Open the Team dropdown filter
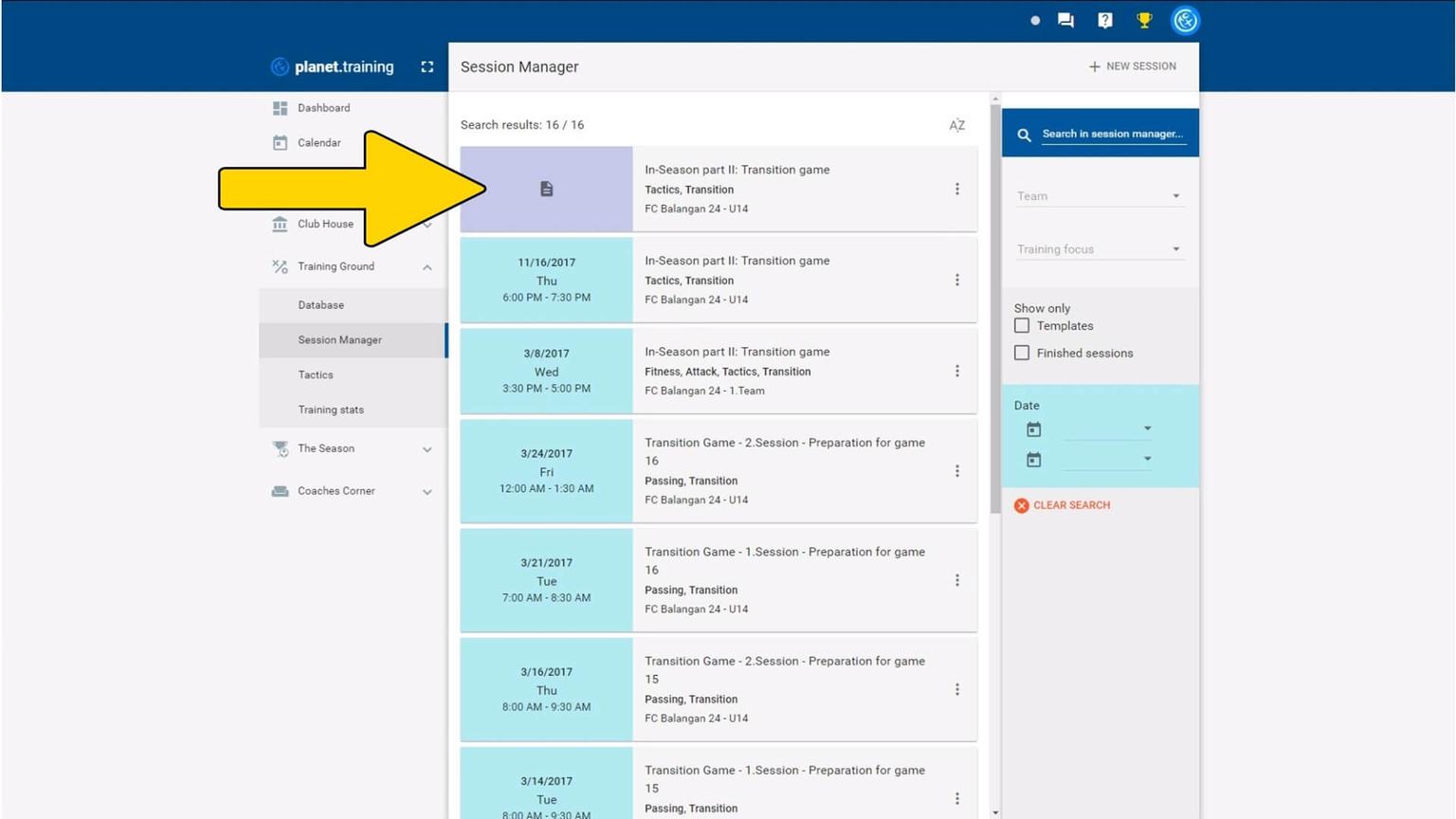 coord(1098,196)
